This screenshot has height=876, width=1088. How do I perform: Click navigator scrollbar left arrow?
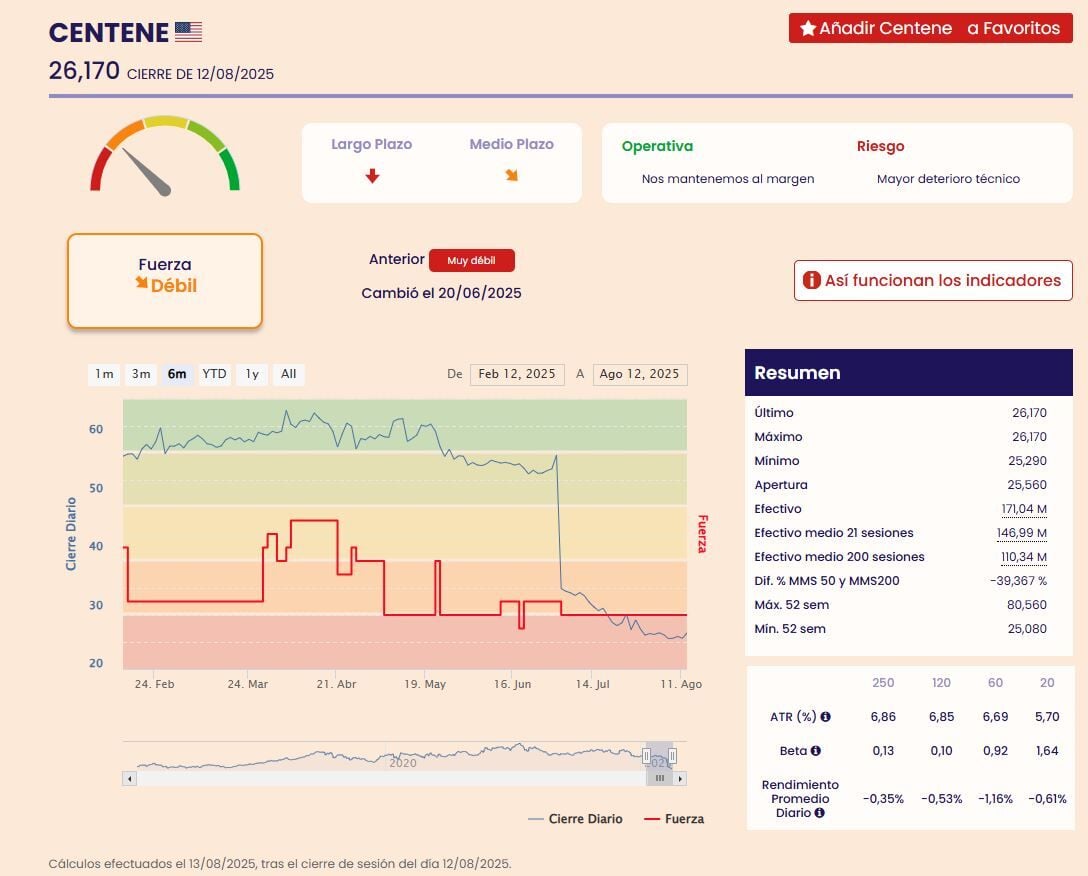129,779
